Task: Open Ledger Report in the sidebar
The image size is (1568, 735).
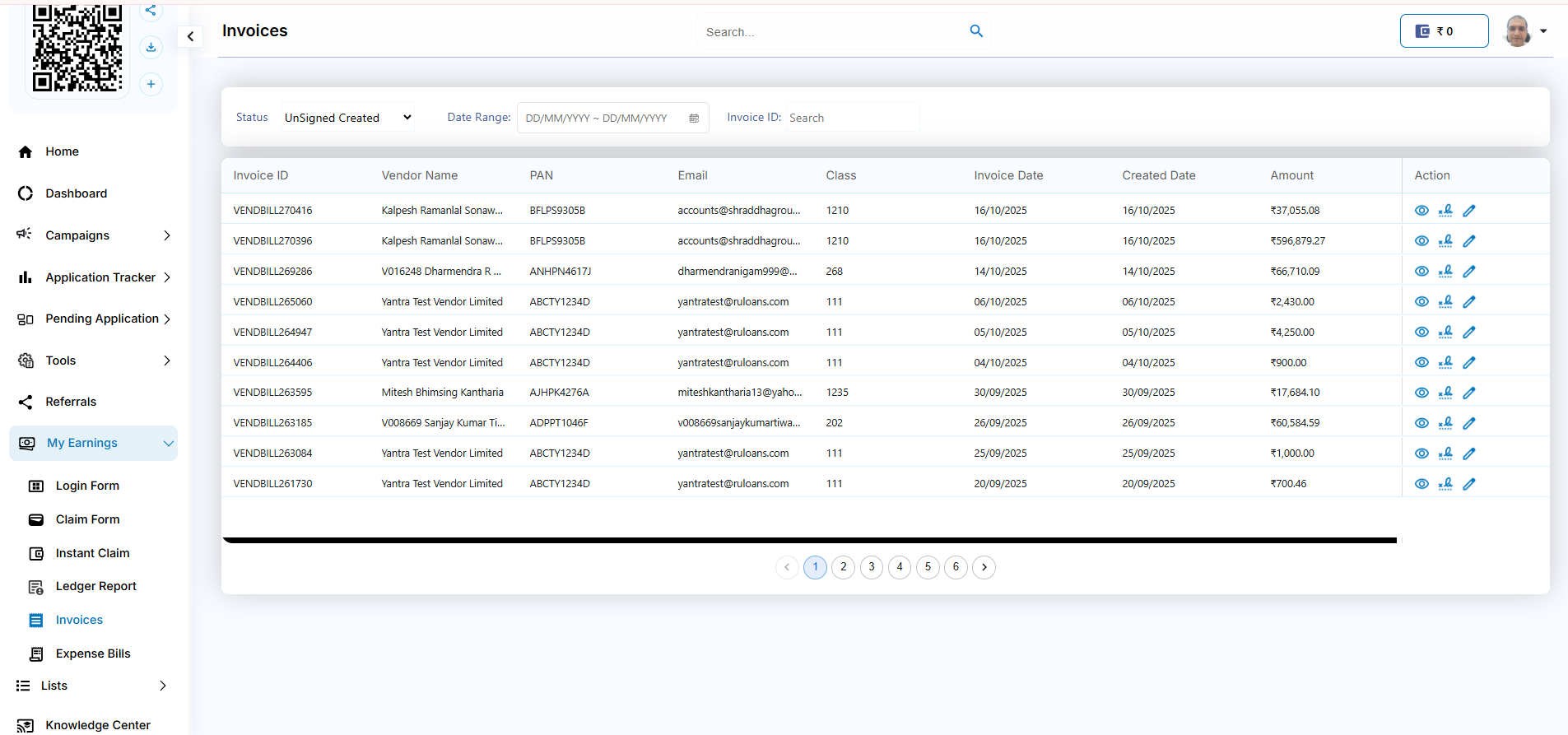Action: 95,586
